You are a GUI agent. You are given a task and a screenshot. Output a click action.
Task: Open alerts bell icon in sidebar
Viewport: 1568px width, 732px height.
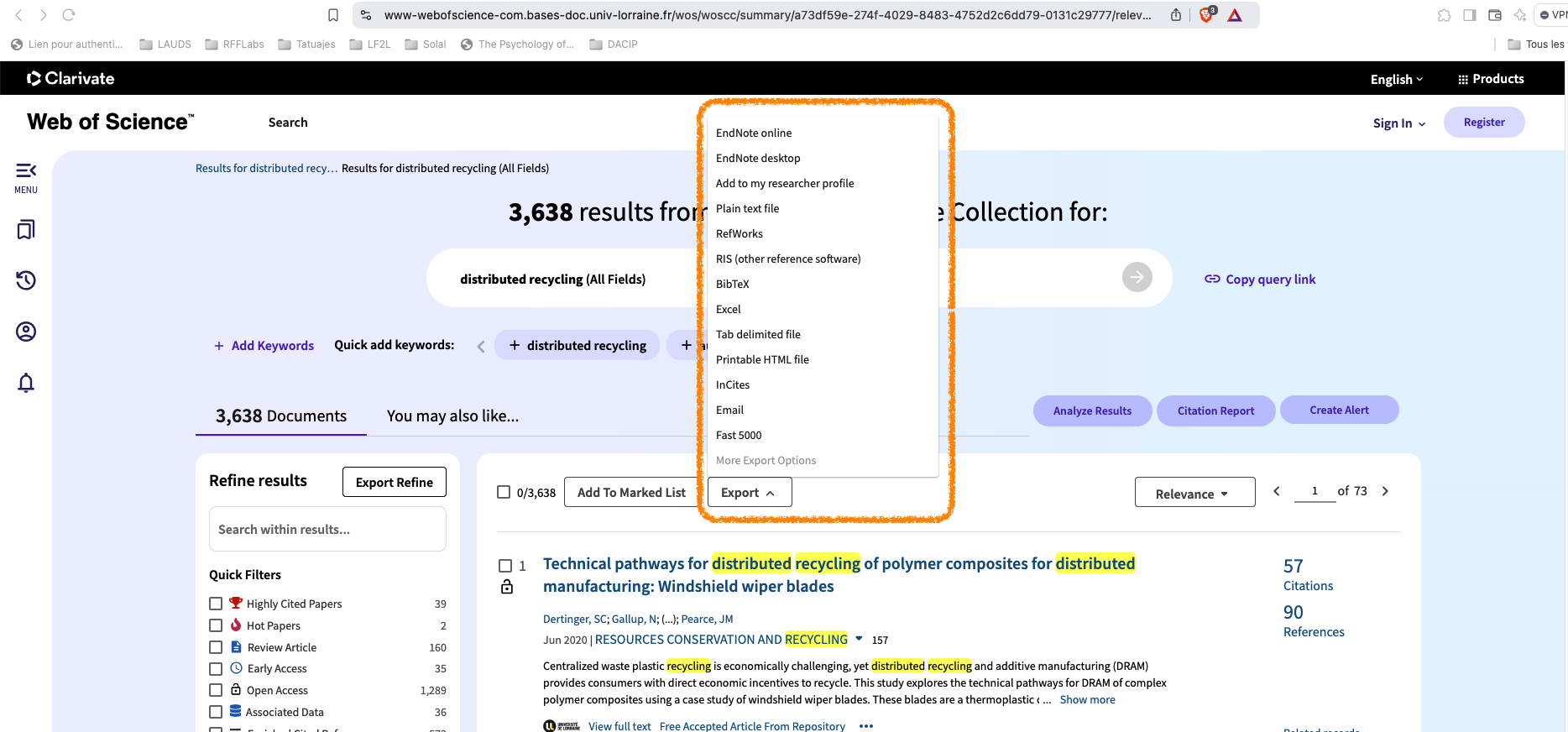pyautogui.click(x=26, y=383)
